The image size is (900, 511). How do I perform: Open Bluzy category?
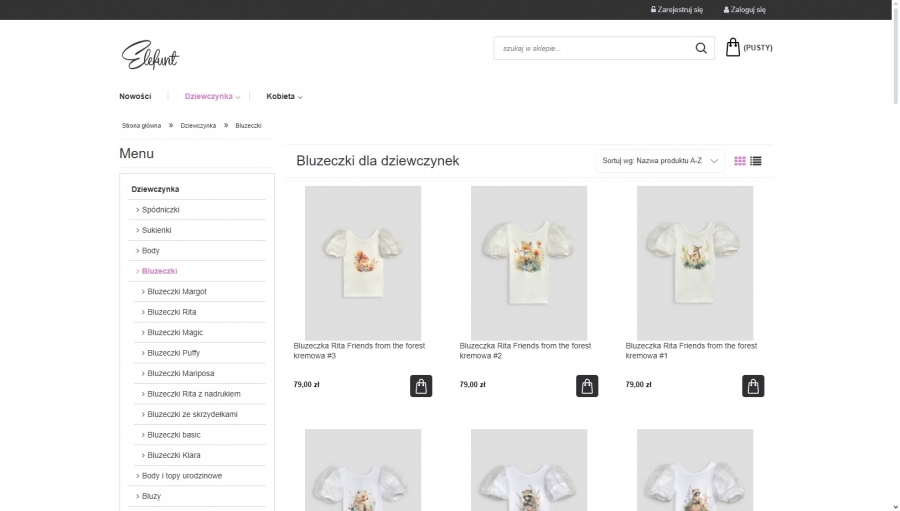pos(152,496)
